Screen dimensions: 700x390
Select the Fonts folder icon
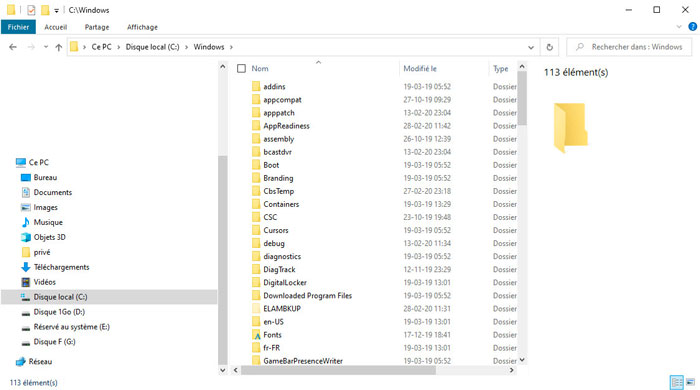tap(256, 335)
